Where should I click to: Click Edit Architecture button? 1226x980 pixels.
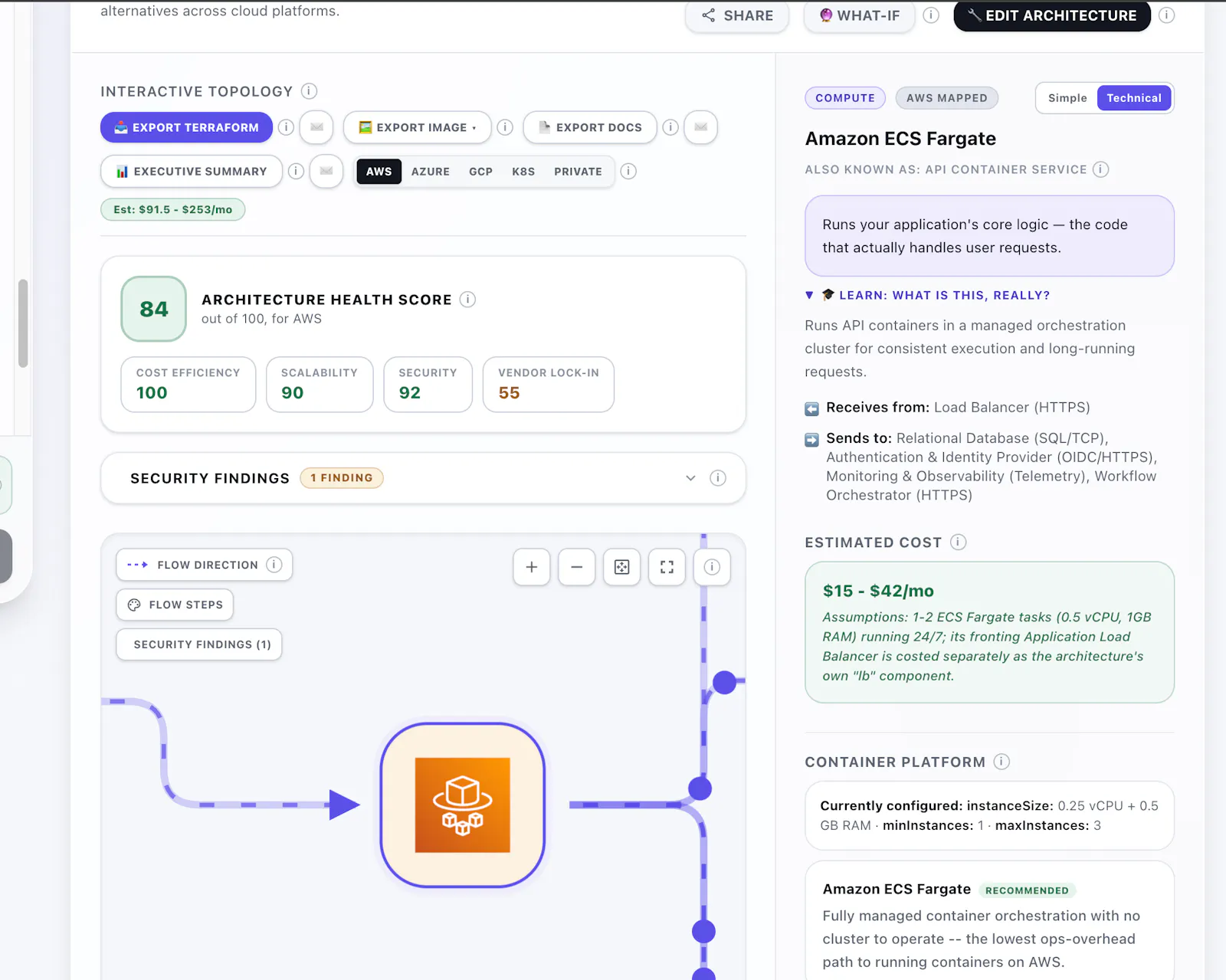pos(1052,15)
